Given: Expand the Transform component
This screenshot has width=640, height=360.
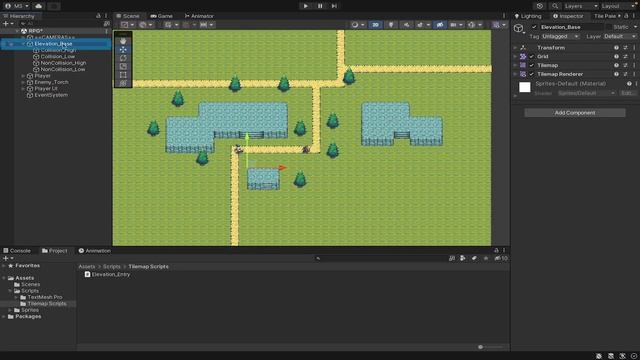Looking at the screenshot, I should (515, 48).
